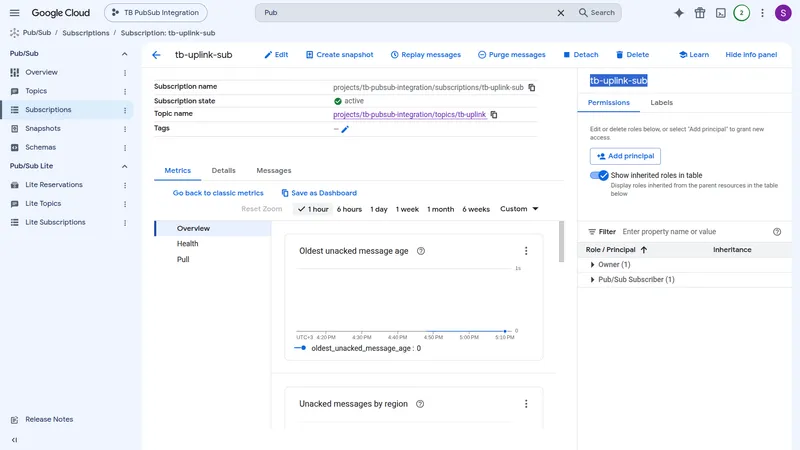Switch to the Messages tab
This screenshot has height=450, width=800.
click(273, 170)
